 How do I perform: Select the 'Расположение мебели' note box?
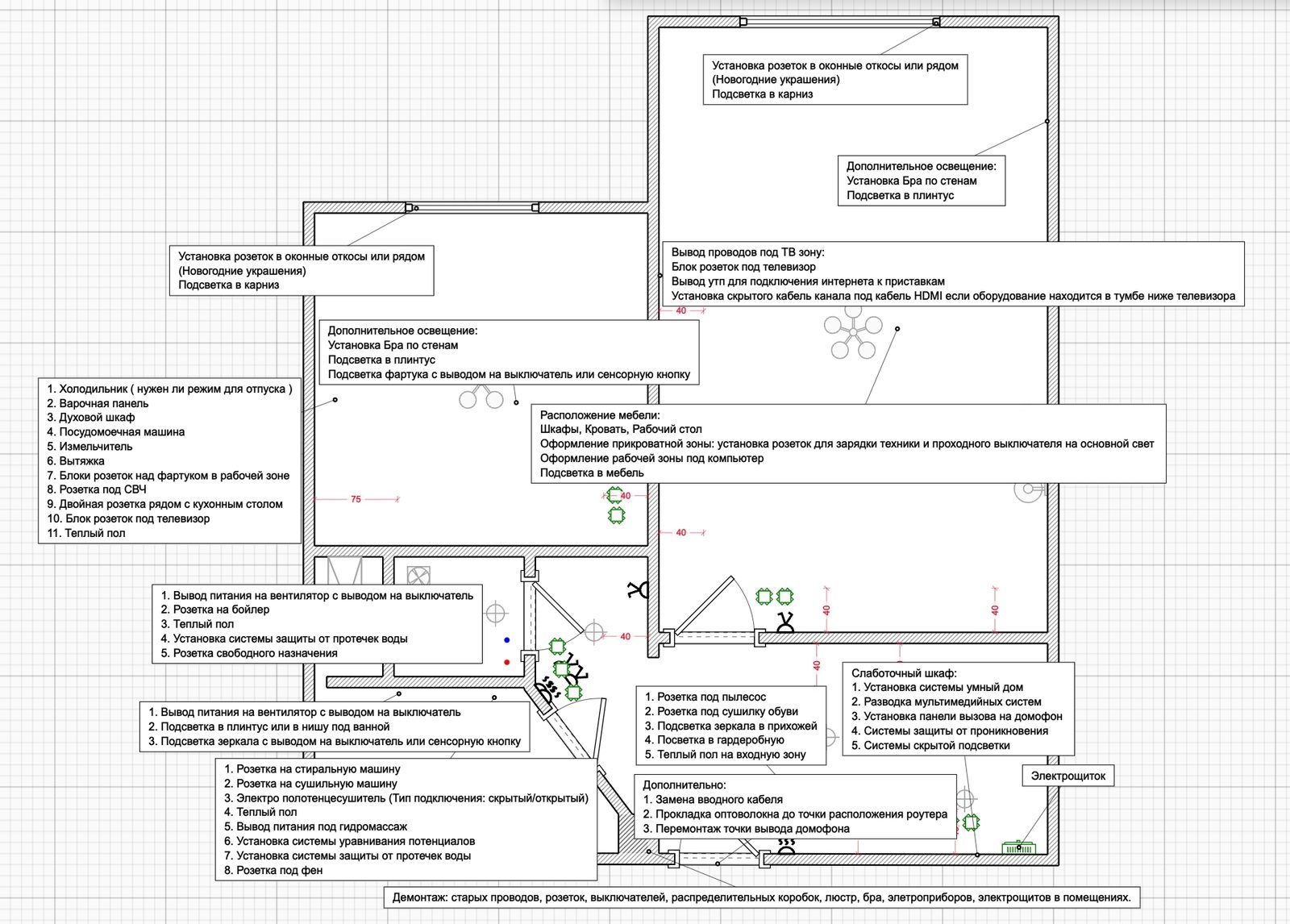[849, 443]
